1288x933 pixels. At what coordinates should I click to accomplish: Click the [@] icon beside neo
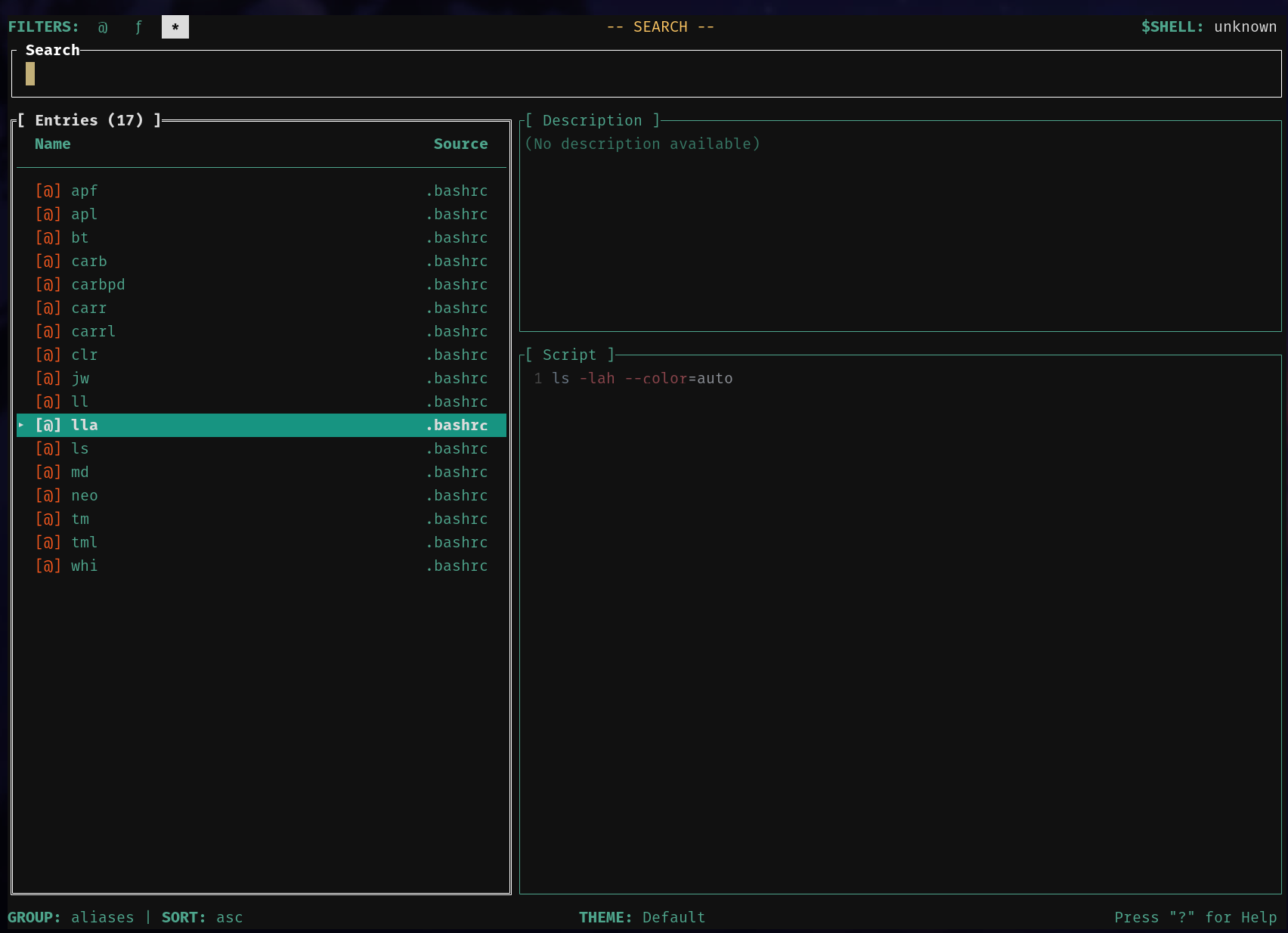(x=48, y=496)
